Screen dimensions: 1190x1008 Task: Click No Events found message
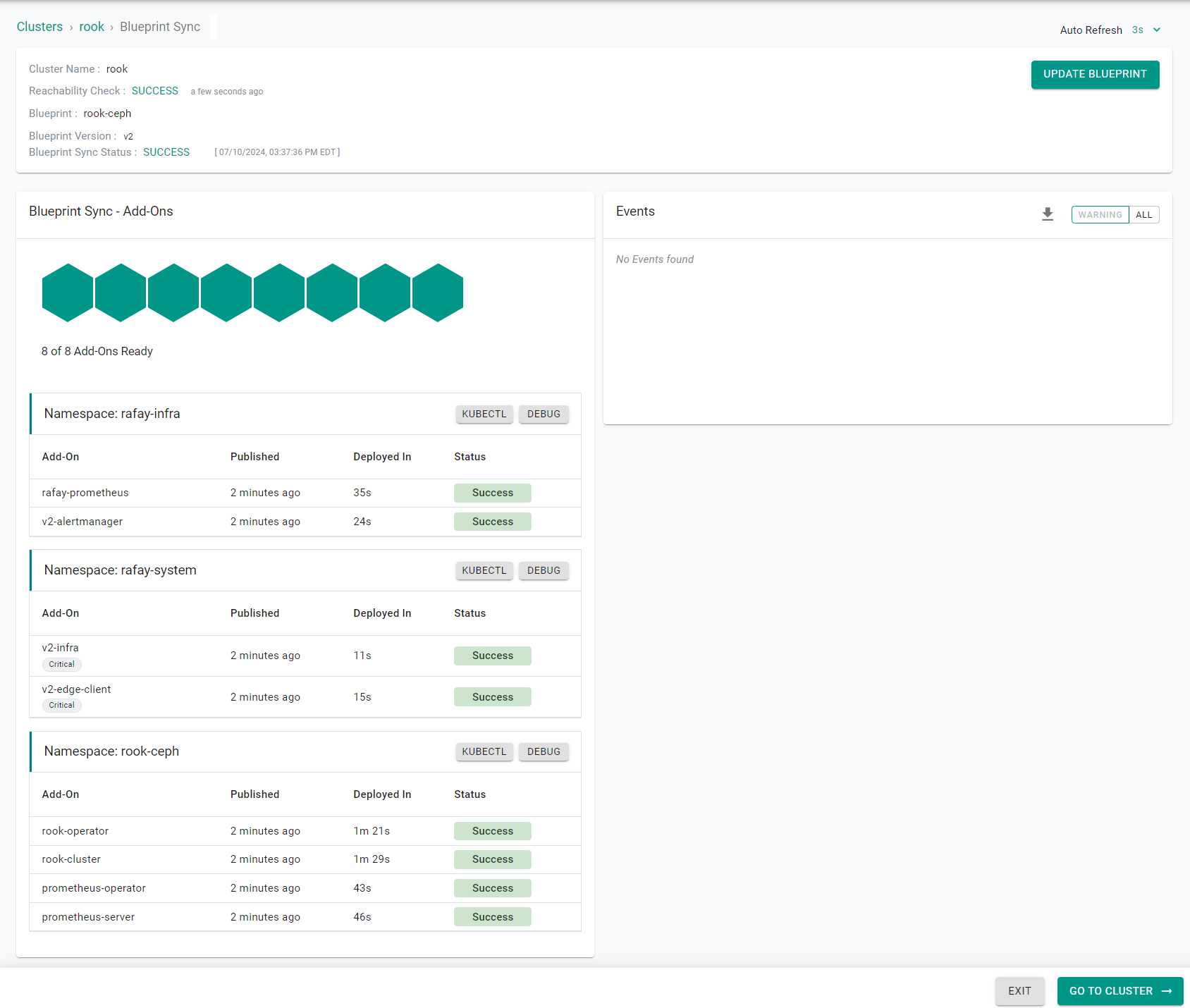click(x=655, y=259)
